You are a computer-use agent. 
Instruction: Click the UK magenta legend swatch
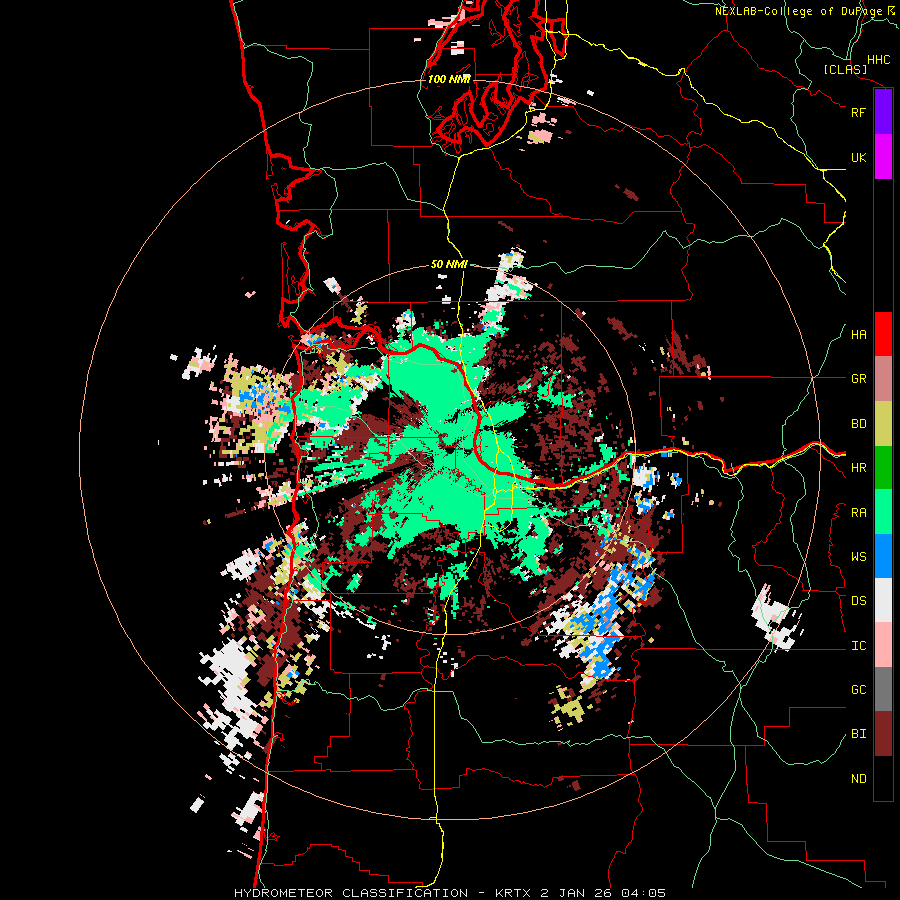(883, 157)
